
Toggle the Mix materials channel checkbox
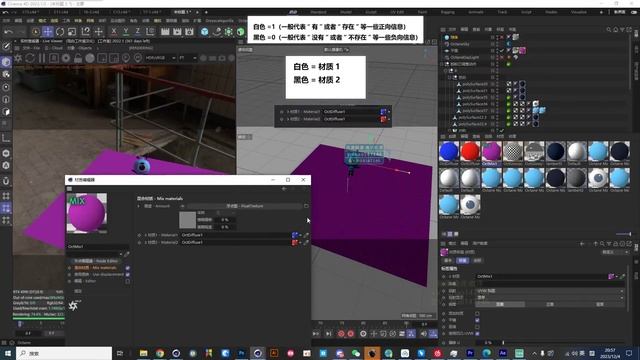click(128, 268)
